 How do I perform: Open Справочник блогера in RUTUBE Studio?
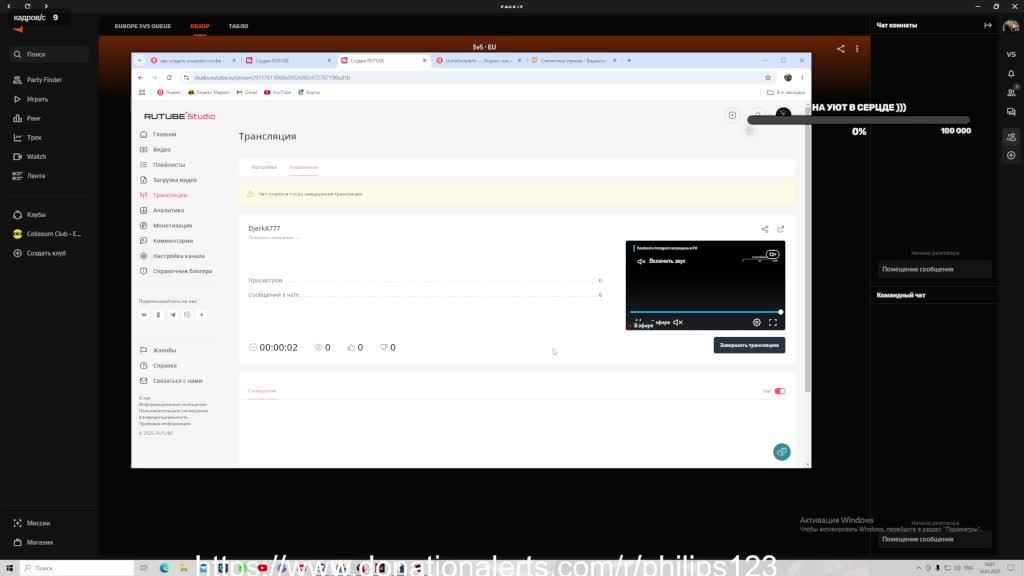(182, 271)
